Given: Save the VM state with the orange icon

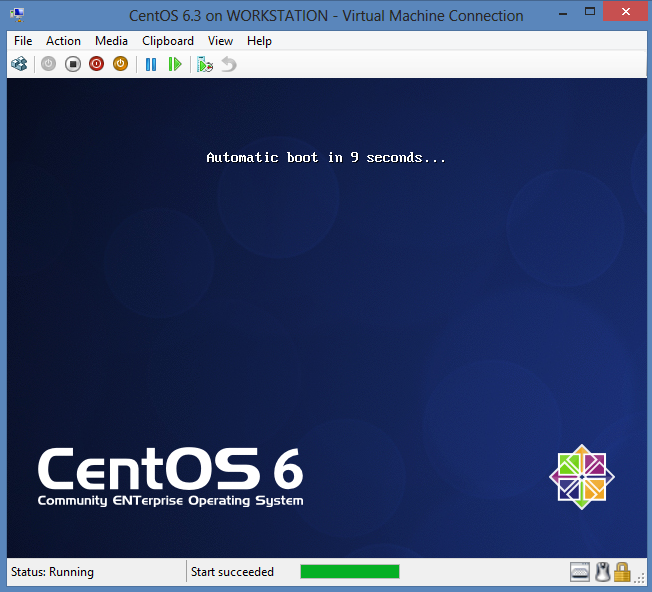Looking at the screenshot, I should pyautogui.click(x=121, y=64).
